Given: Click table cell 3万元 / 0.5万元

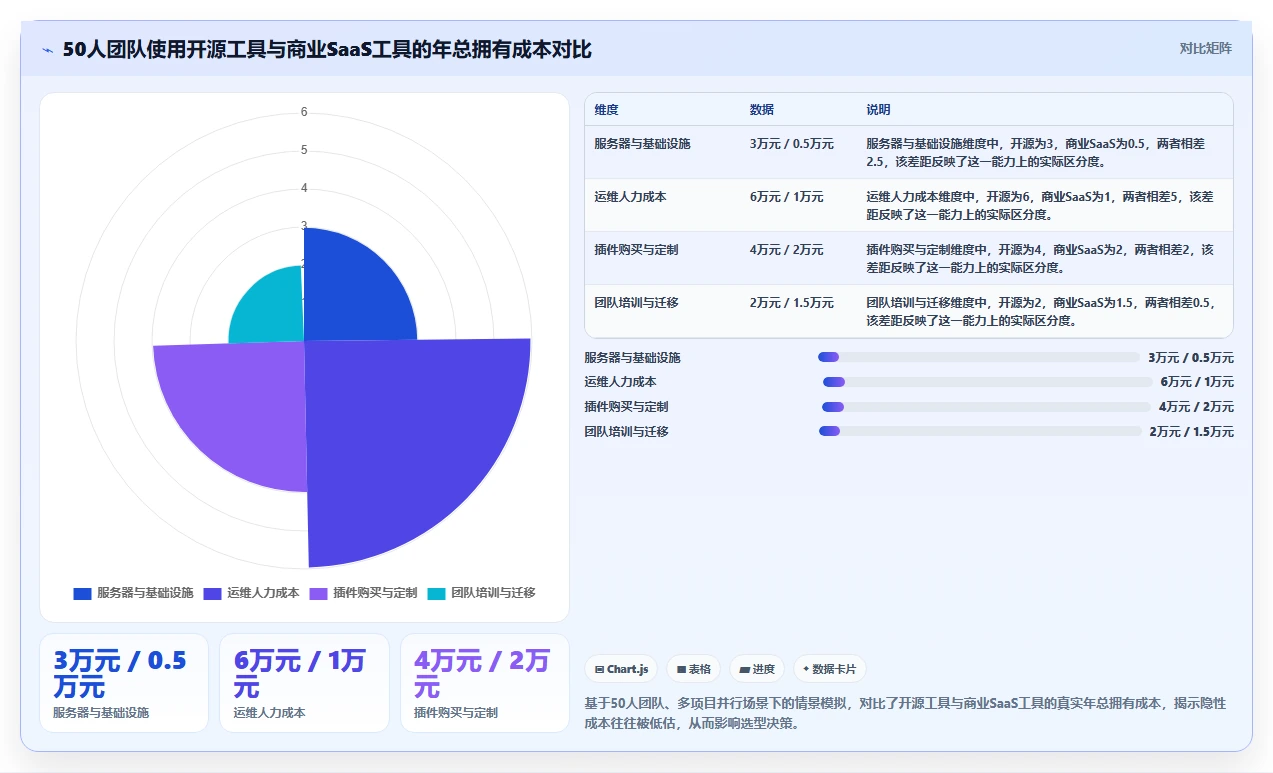Looking at the screenshot, I should pos(792,144).
